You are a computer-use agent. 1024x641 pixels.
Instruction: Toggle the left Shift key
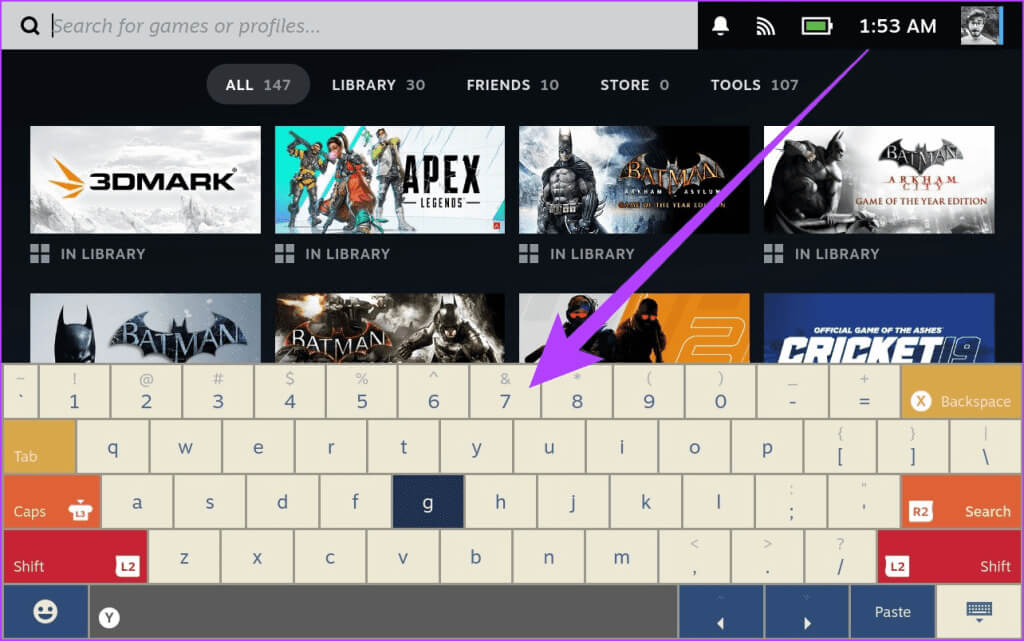click(75, 556)
